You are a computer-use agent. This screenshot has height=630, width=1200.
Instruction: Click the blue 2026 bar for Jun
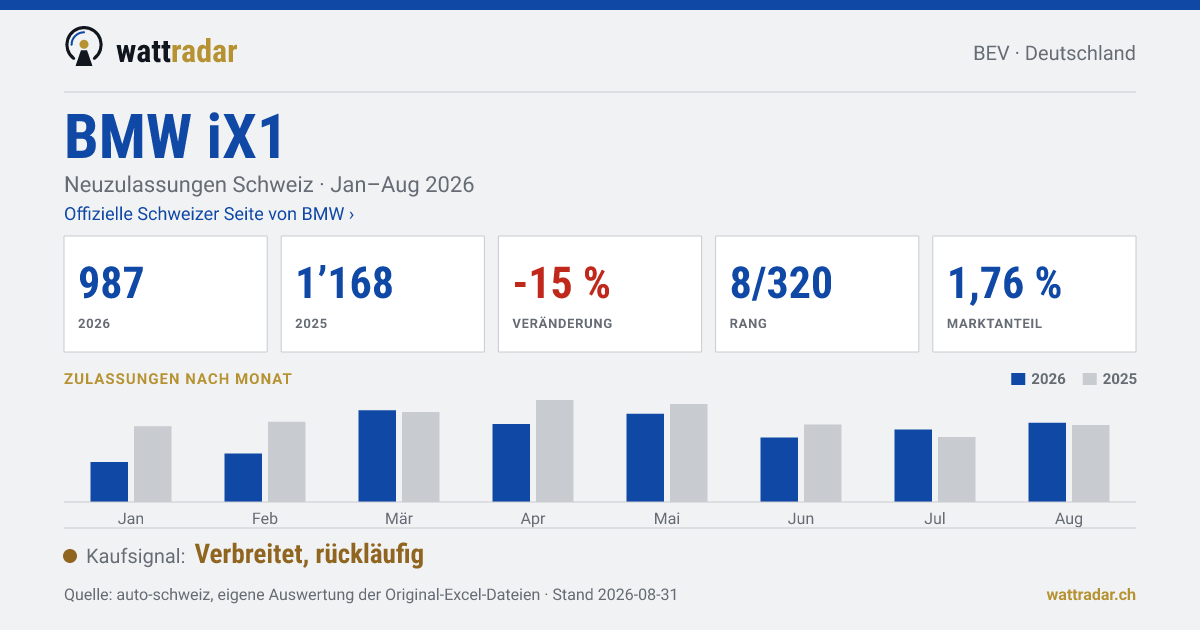tap(779, 470)
